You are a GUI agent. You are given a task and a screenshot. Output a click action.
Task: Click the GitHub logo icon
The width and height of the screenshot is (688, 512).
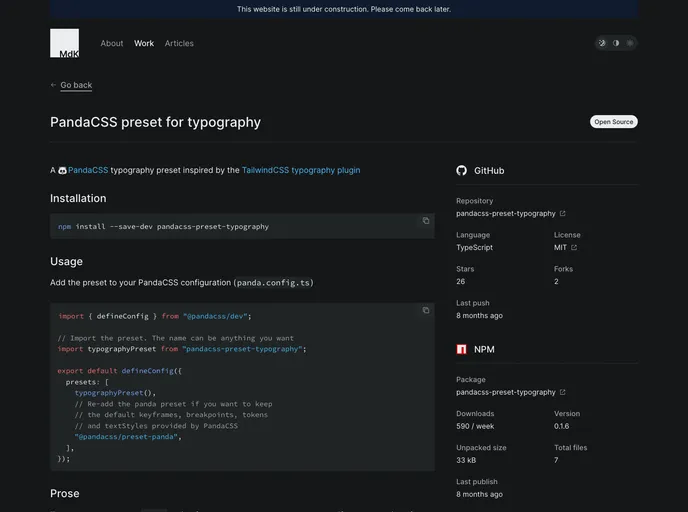(462, 171)
